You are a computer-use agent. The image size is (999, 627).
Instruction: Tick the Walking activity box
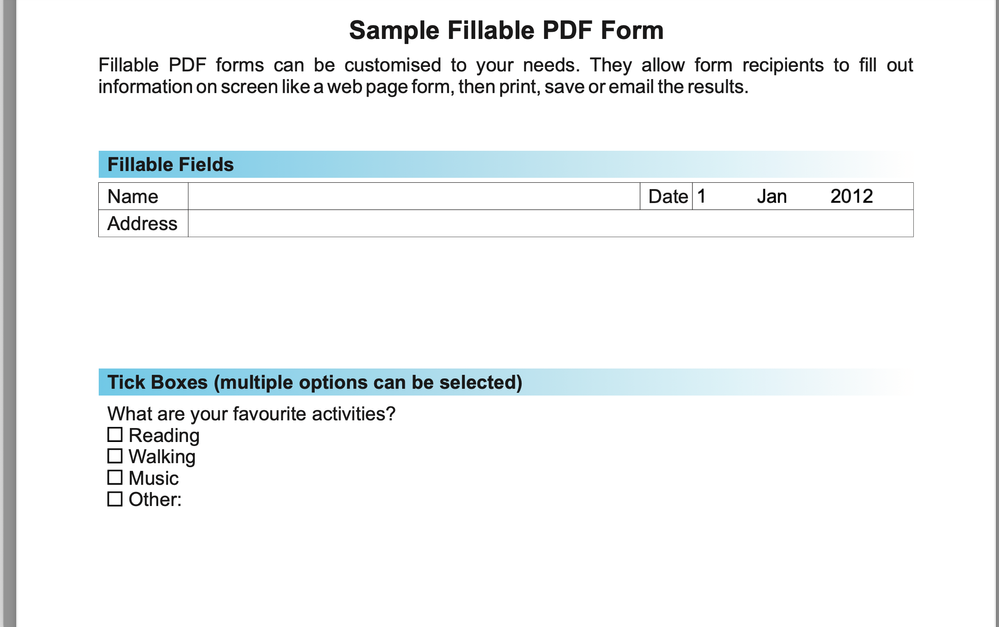click(x=115, y=455)
